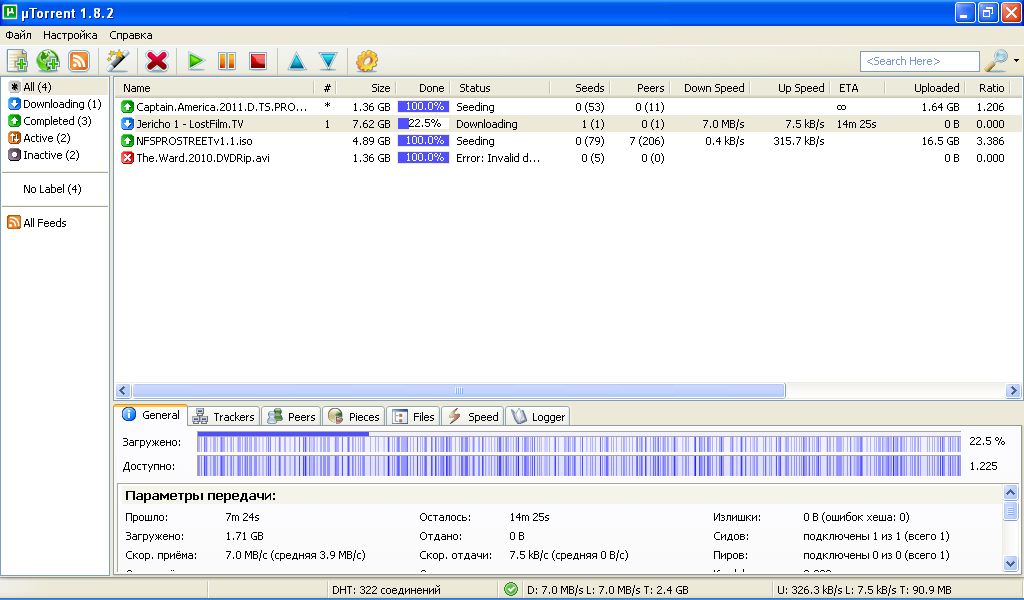Select The.Ward.2010.DVDRip.avi torrent
The height and width of the screenshot is (600, 1024).
568,157
